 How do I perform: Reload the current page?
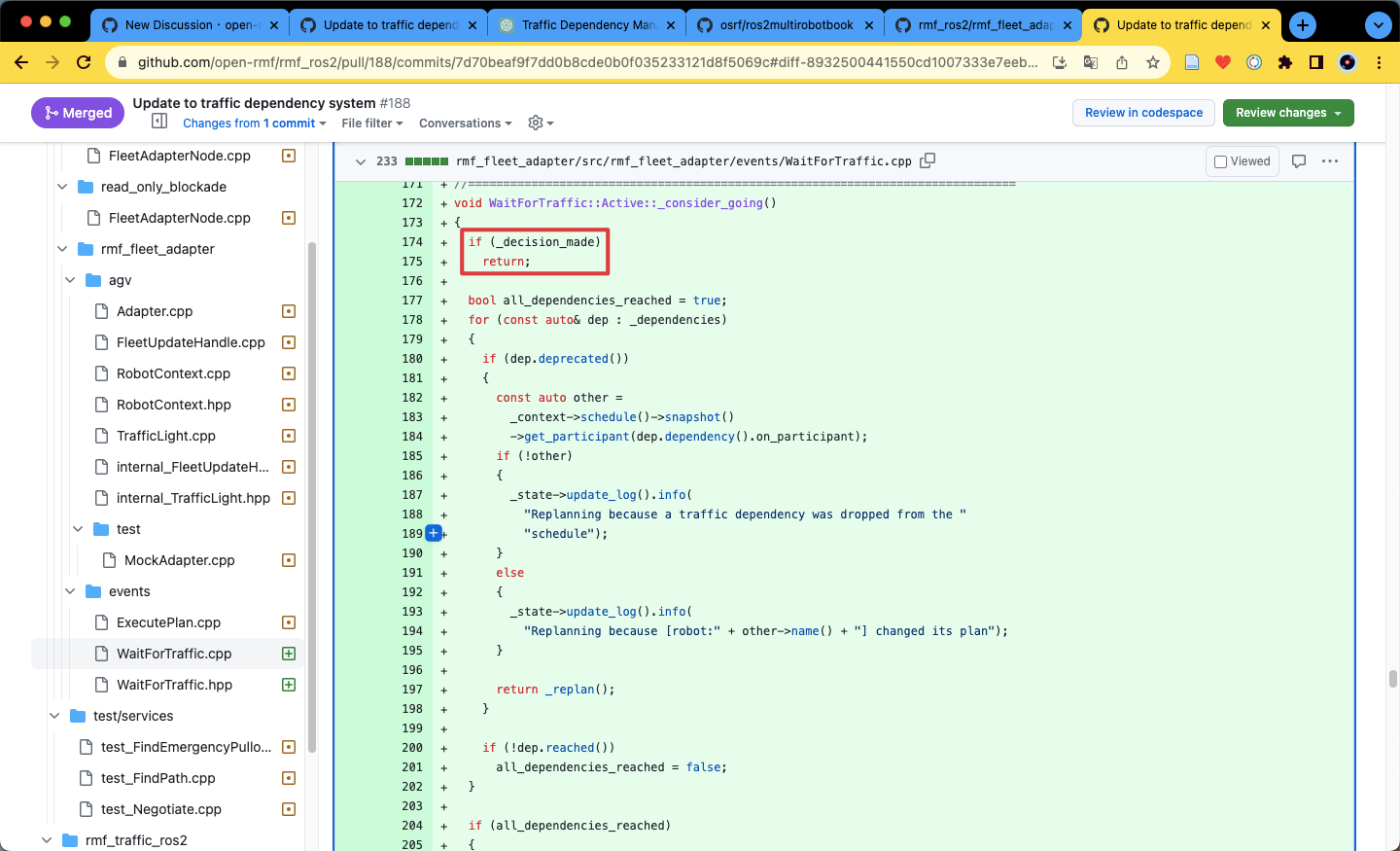pos(84,62)
